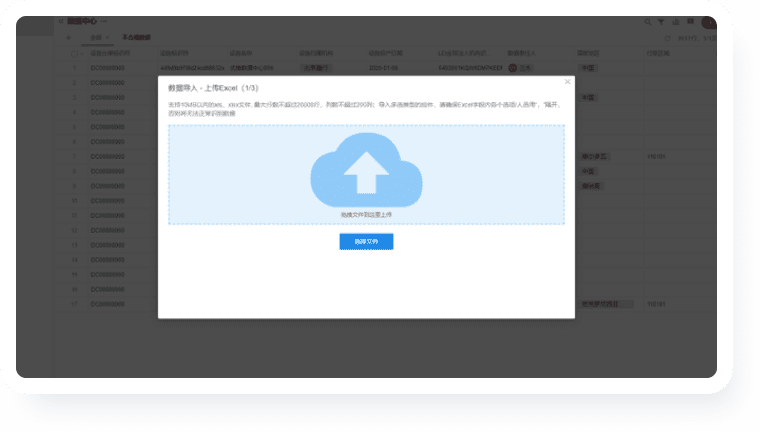Click the 2020 date cell in row 1
The image size is (760, 432).
[x=383, y=68]
